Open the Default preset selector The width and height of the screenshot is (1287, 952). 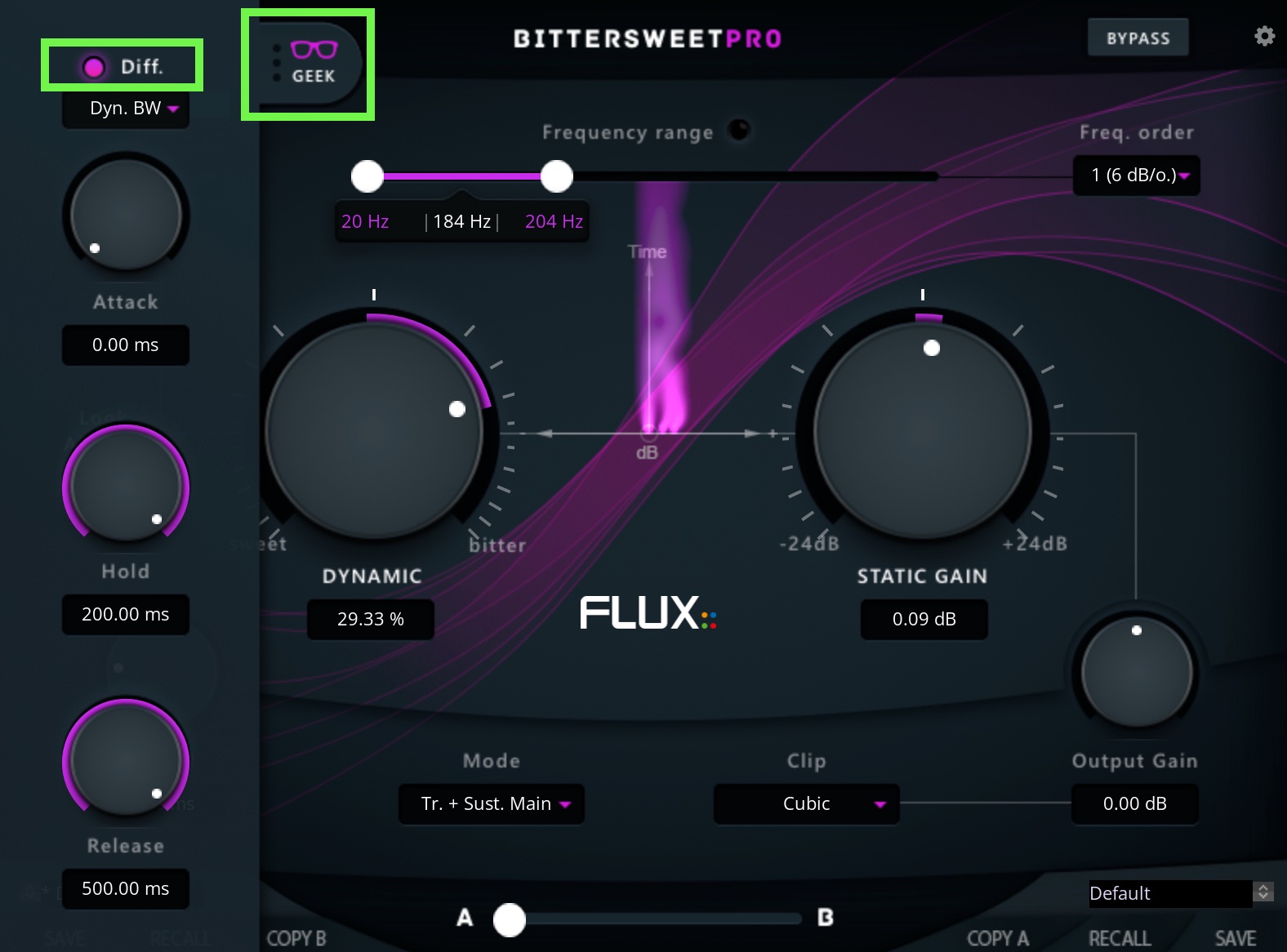coord(1170,893)
